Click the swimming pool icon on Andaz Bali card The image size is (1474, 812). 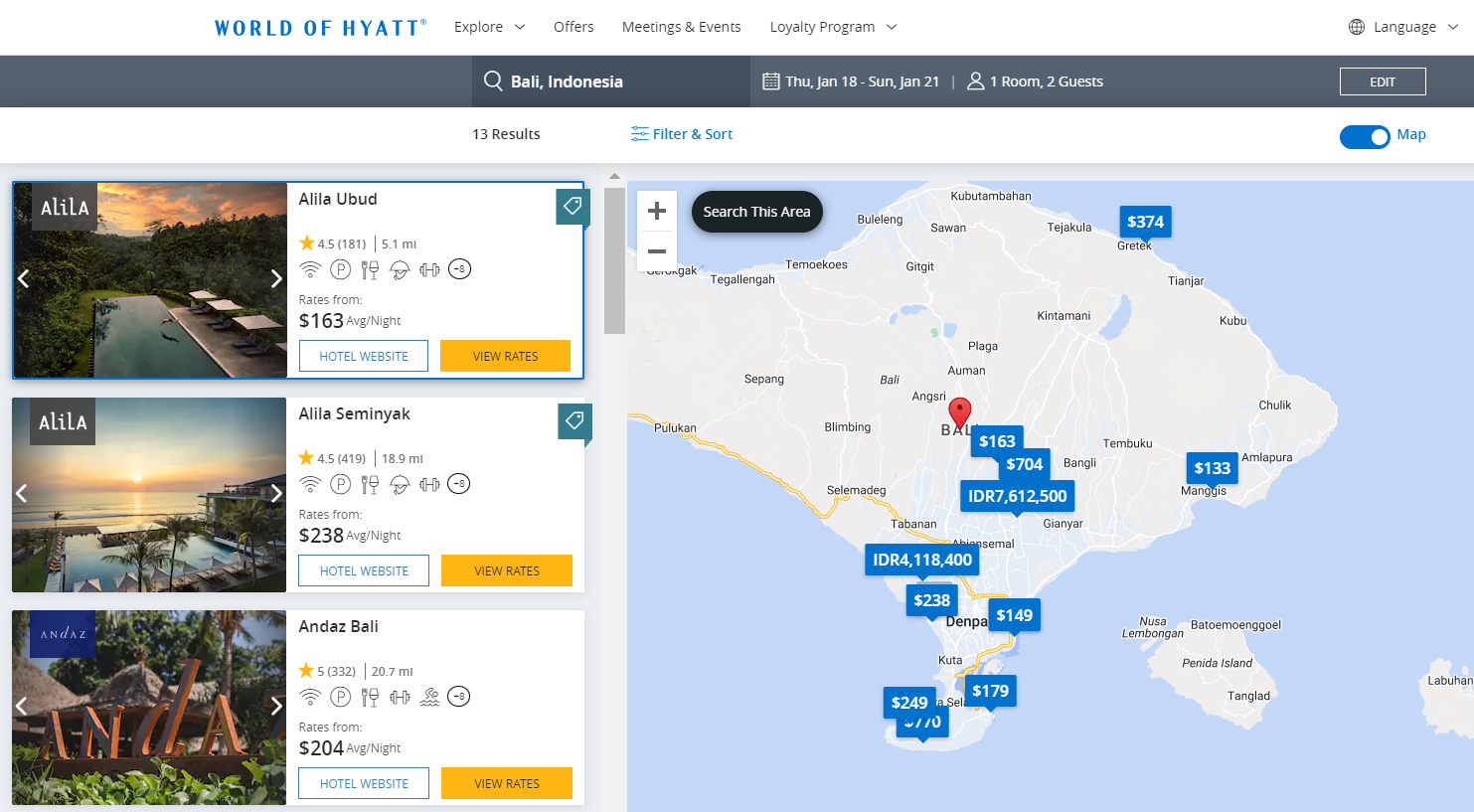point(429,696)
